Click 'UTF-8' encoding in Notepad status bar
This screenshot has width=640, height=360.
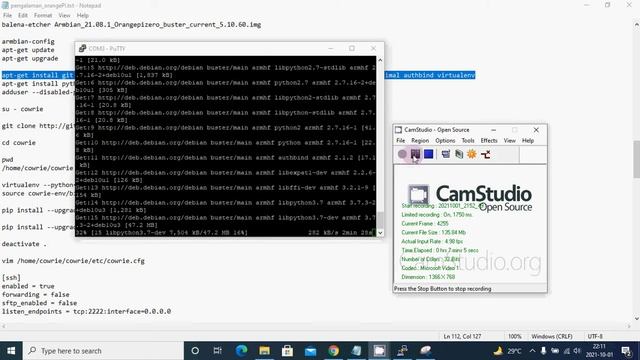595,336
